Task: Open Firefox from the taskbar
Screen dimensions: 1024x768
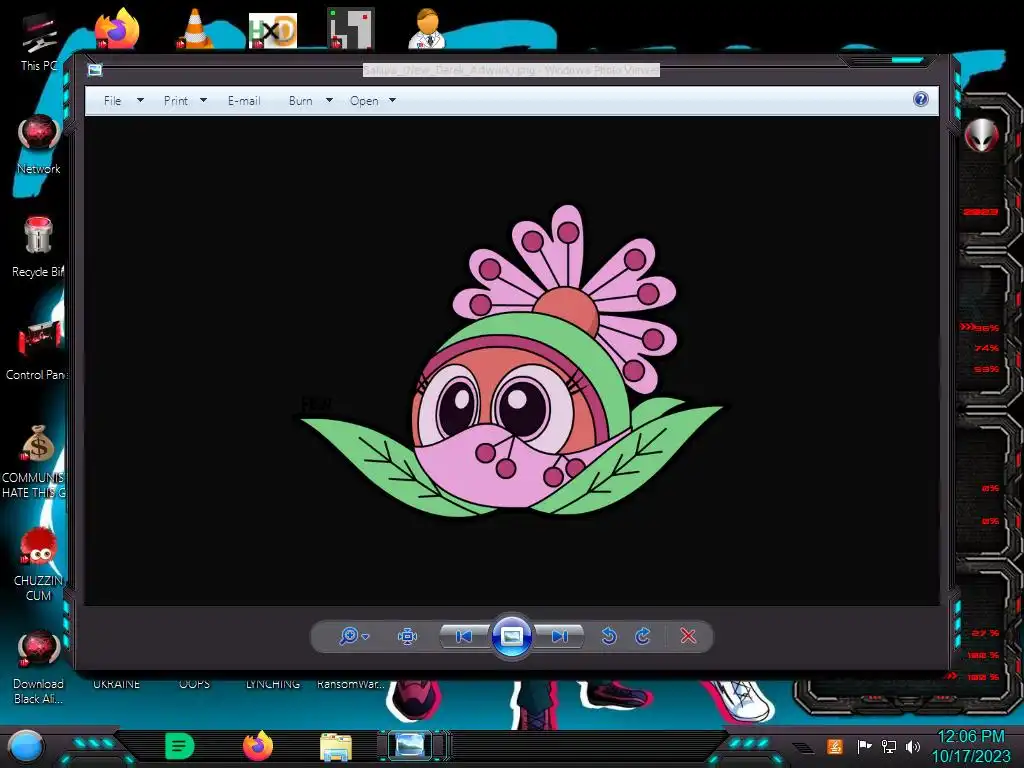Action: pos(258,746)
